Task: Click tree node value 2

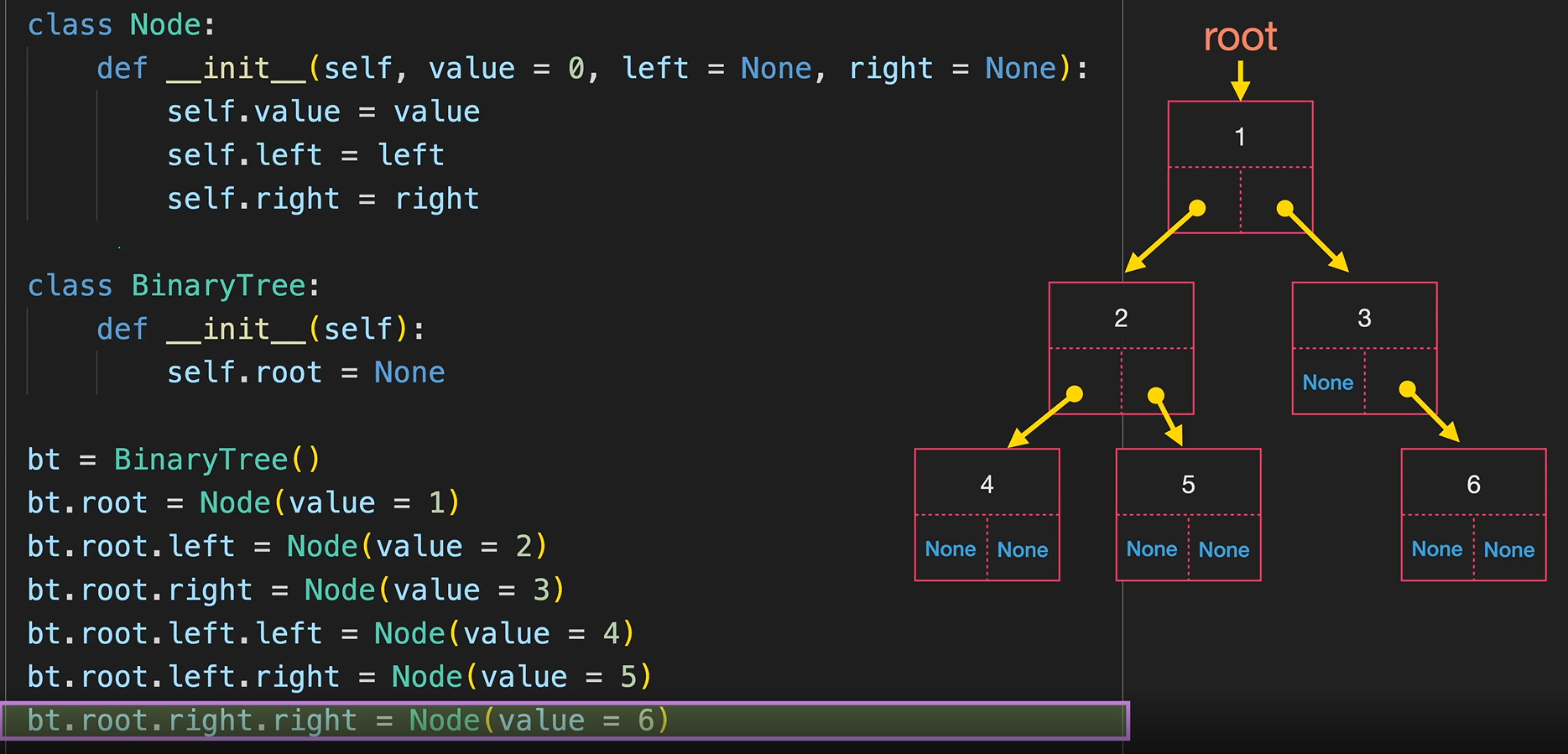Action: point(1121,318)
